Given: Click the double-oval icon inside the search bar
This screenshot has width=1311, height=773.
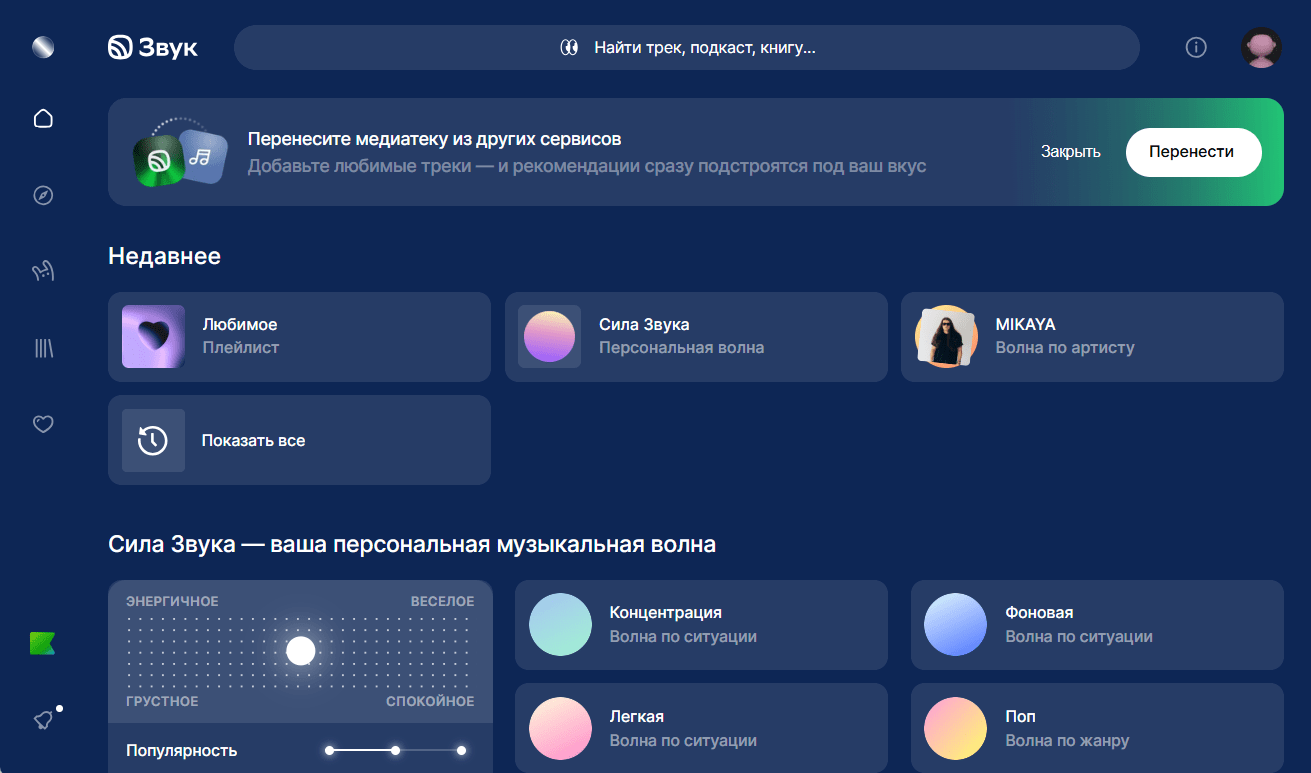Looking at the screenshot, I should [569, 47].
